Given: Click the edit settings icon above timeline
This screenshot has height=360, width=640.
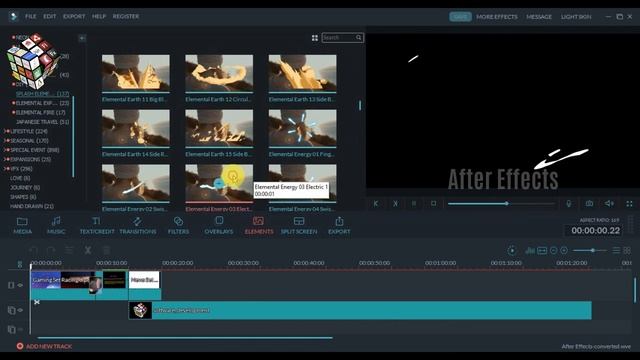Looking at the screenshot, I should [69, 250].
